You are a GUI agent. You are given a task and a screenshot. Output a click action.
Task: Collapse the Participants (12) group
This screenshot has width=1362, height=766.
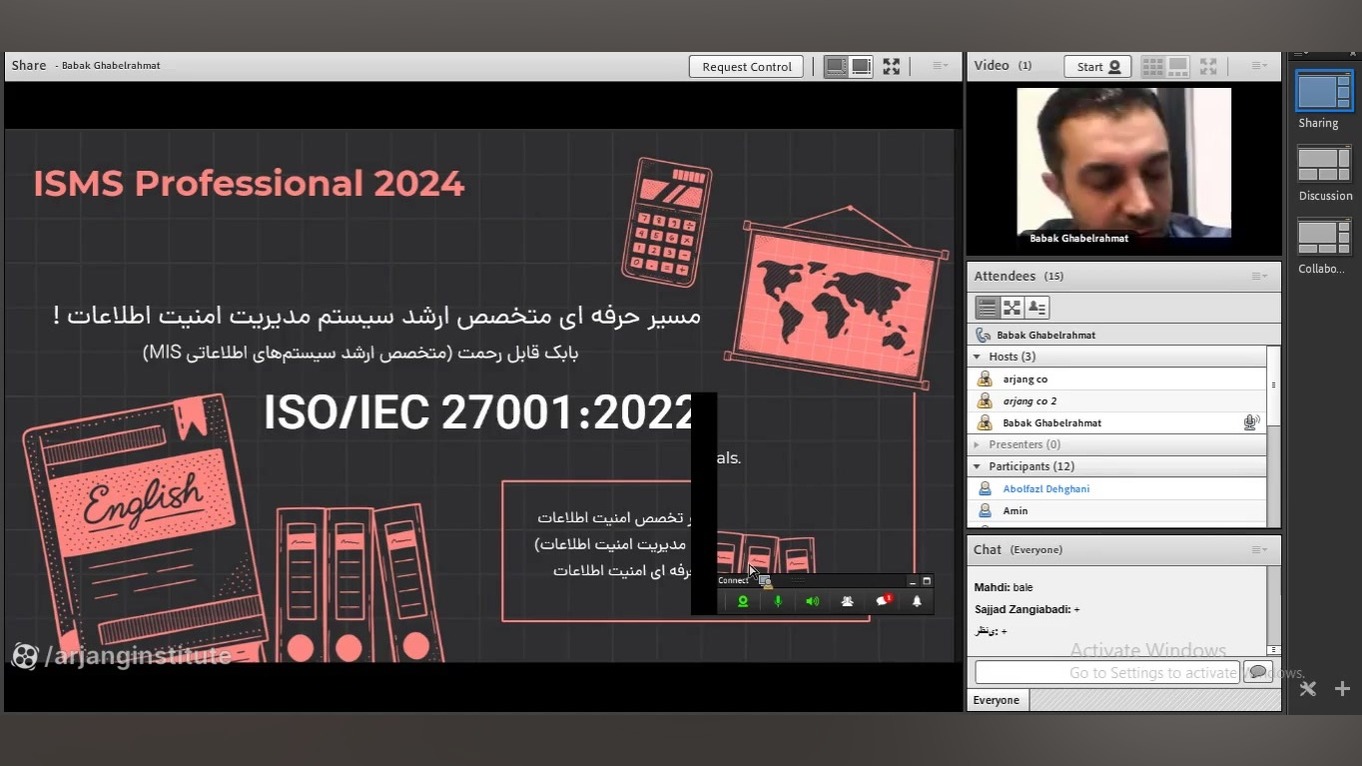point(977,467)
